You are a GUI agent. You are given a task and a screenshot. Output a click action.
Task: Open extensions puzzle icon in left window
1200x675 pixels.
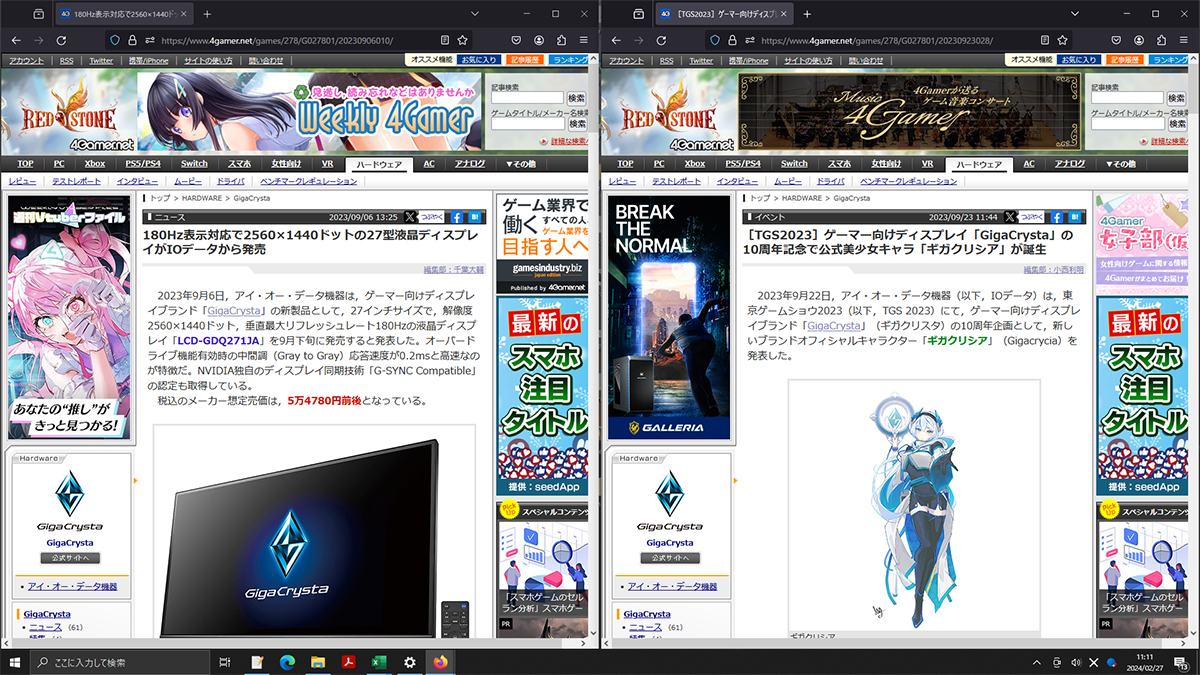click(x=562, y=40)
